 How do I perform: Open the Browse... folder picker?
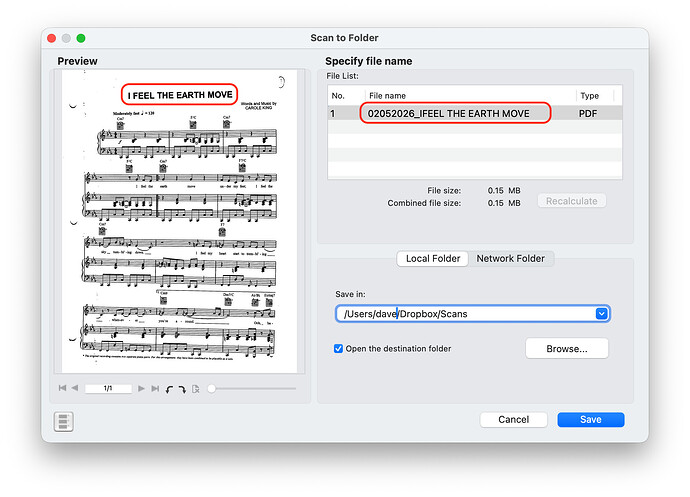[566, 349]
